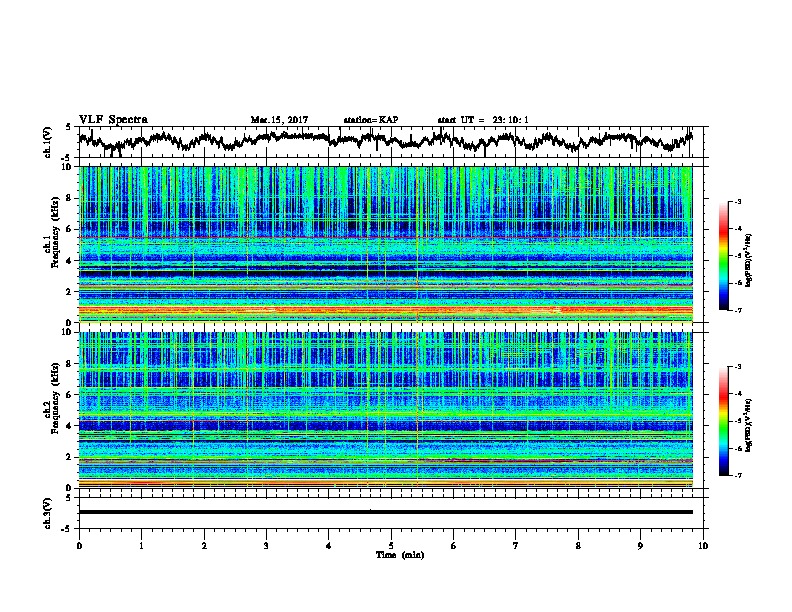Click time axis tick label "9"

[640, 546]
